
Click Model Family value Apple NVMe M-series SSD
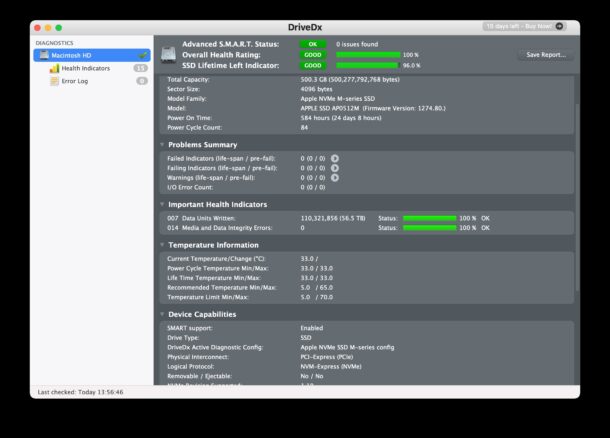338,99
